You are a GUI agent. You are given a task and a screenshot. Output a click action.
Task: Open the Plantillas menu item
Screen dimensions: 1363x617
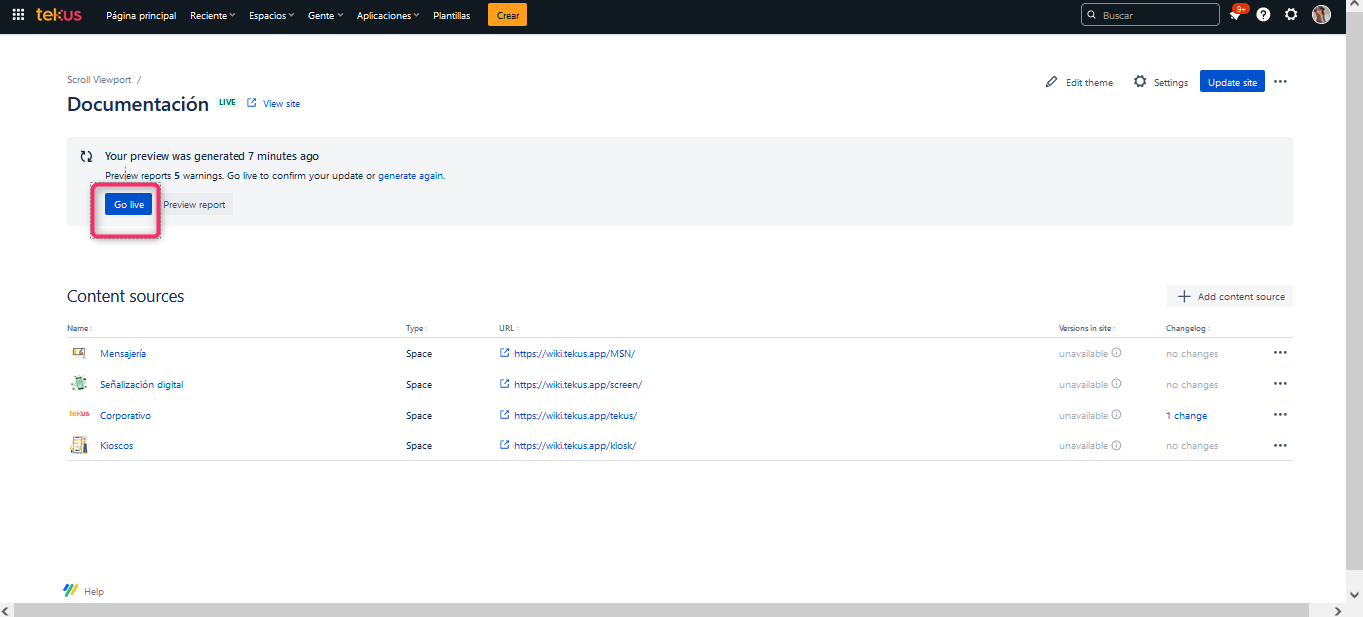452,16
